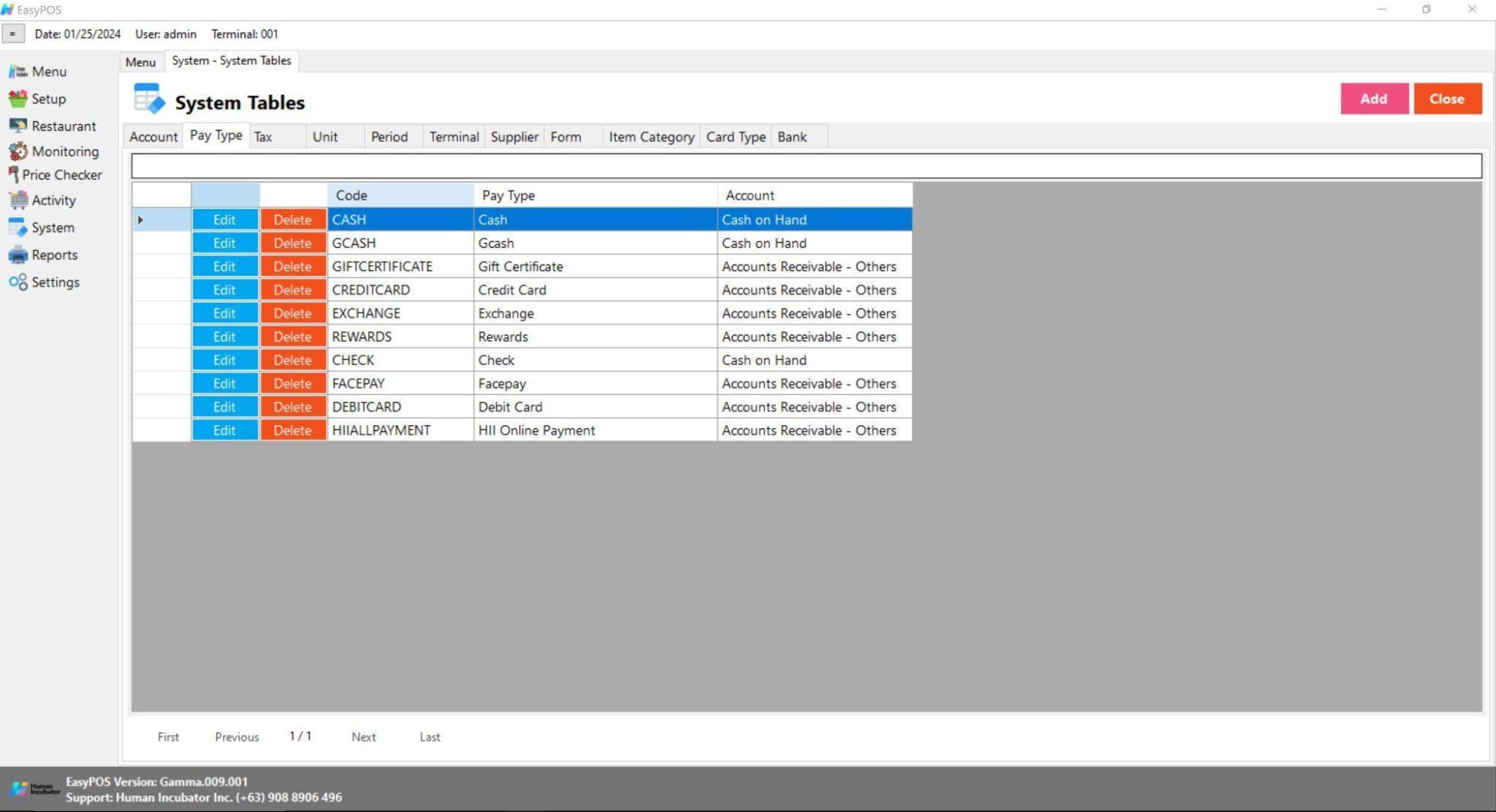The image size is (1496, 812).
Task: Delete the FACEPAY pay type row
Action: click(292, 384)
